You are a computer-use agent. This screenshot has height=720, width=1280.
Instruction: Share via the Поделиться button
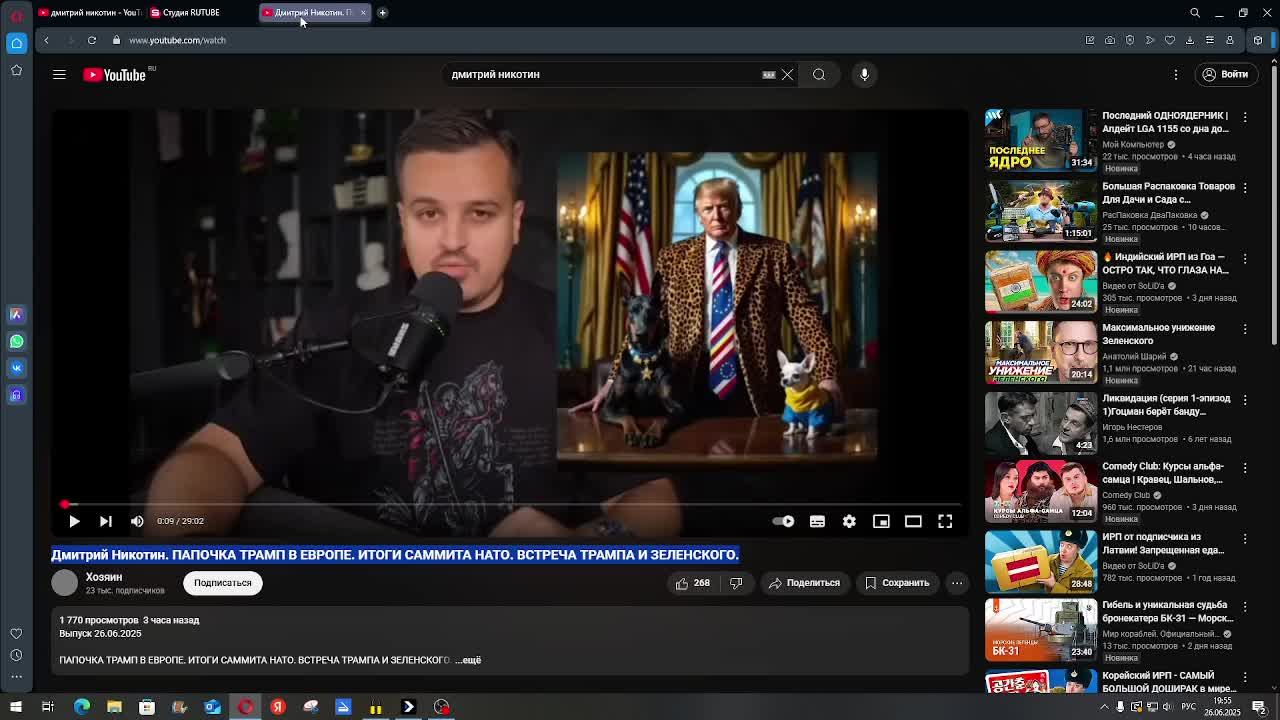pyautogui.click(x=804, y=583)
